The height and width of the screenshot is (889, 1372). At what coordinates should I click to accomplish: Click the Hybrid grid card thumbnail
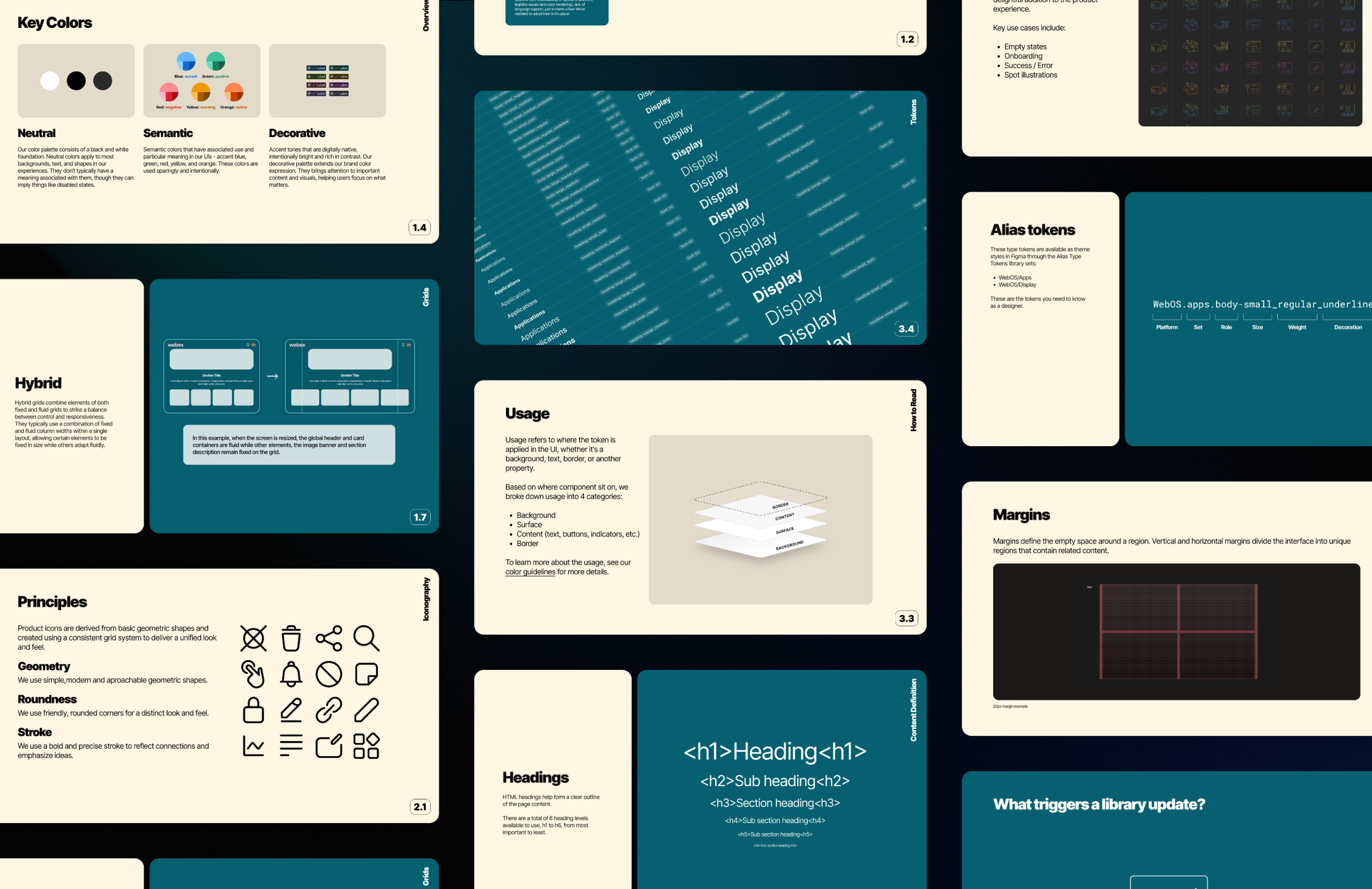(289, 400)
